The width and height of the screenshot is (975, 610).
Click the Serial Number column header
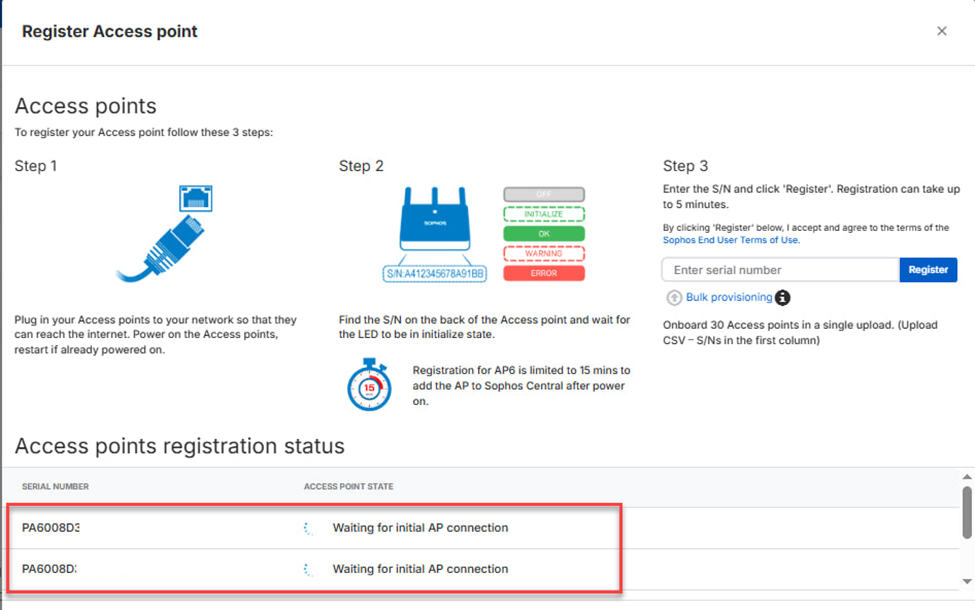[56, 487]
